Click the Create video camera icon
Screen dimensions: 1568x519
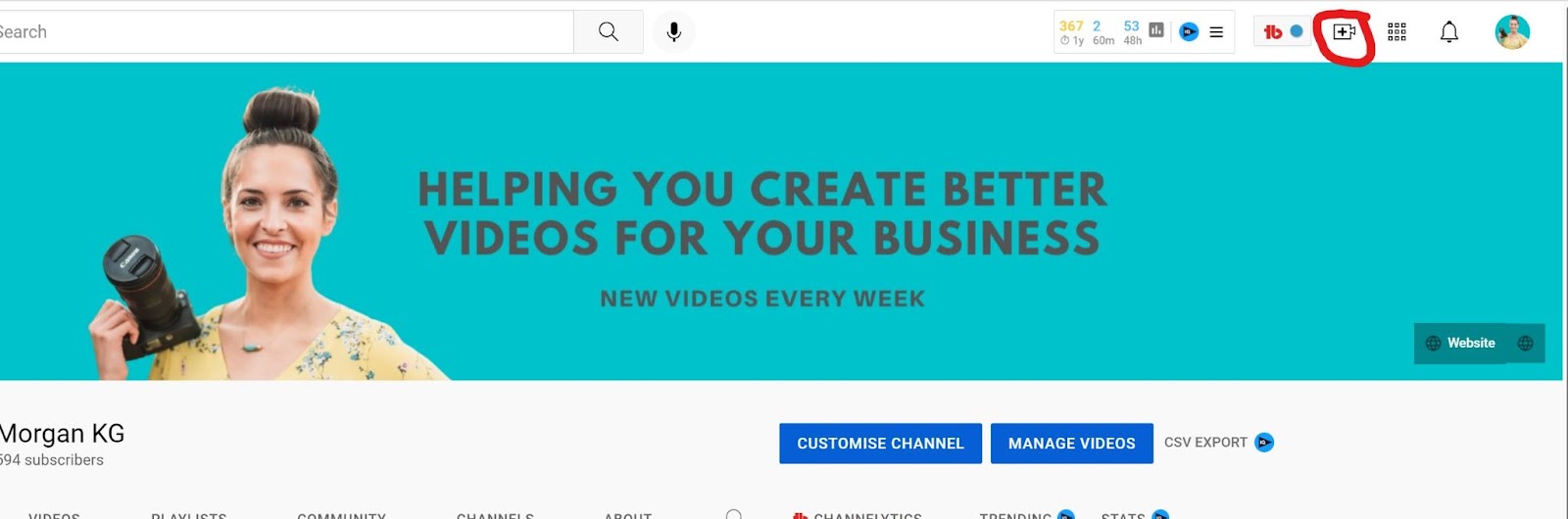[x=1344, y=32]
